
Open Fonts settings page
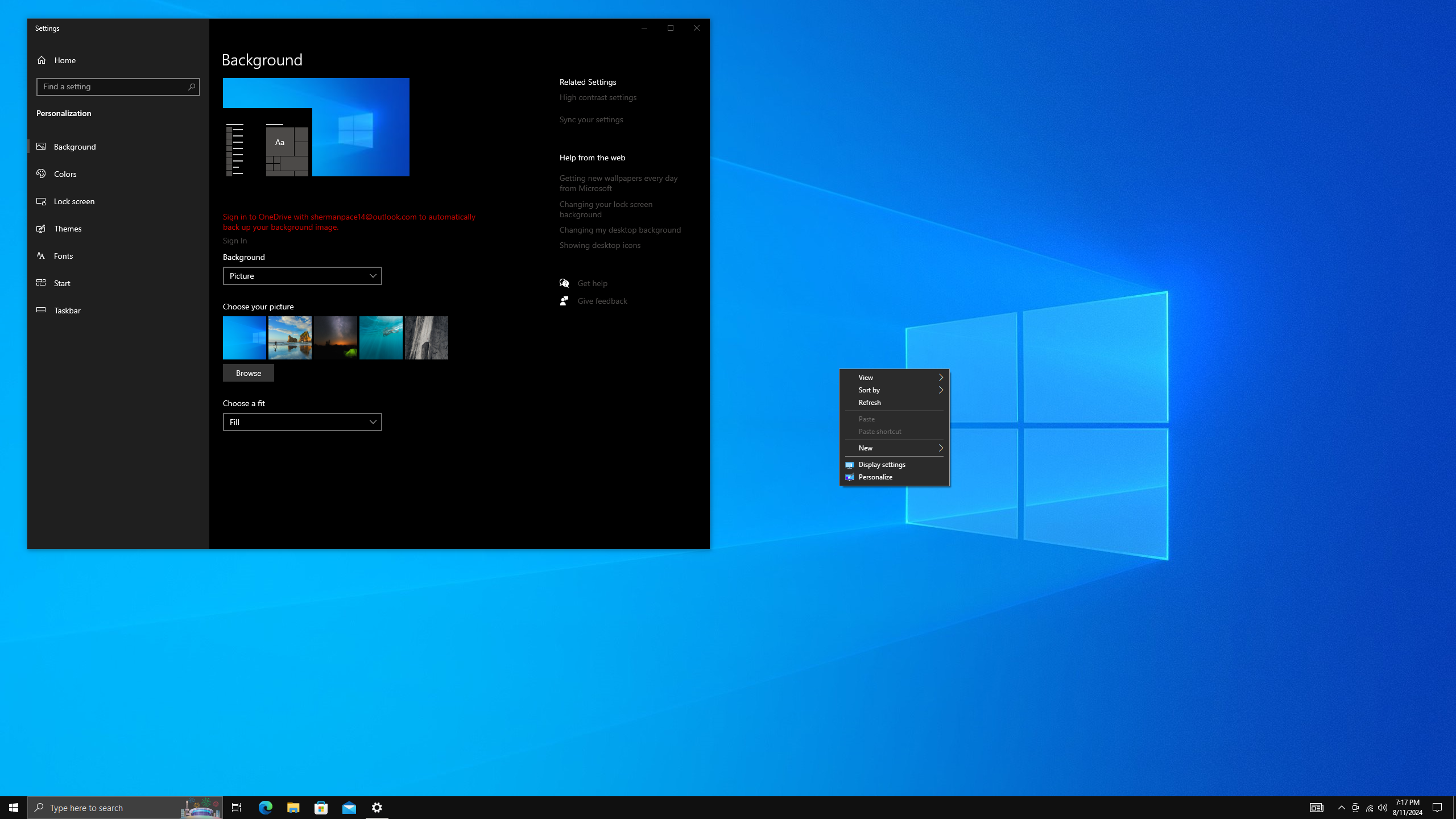[63, 256]
